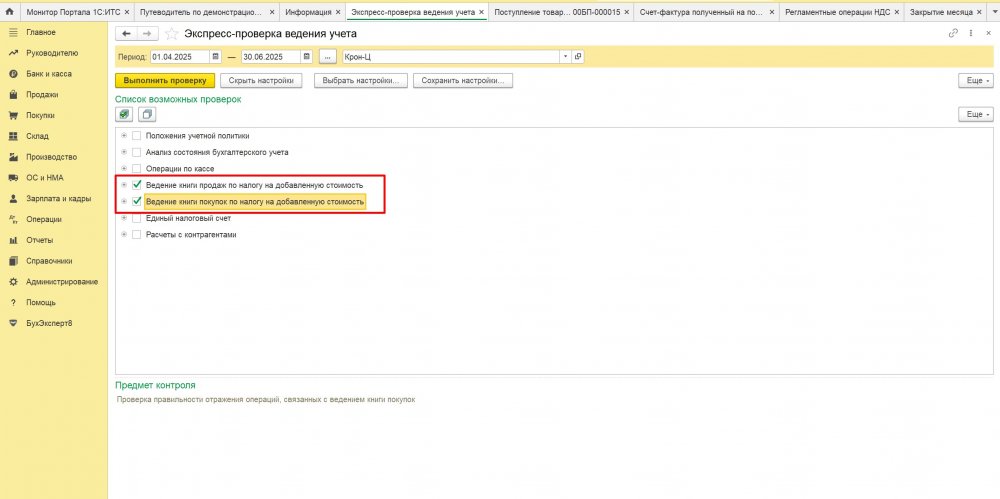
Task: Navigate back with the left arrow button
Action: [x=126, y=34]
